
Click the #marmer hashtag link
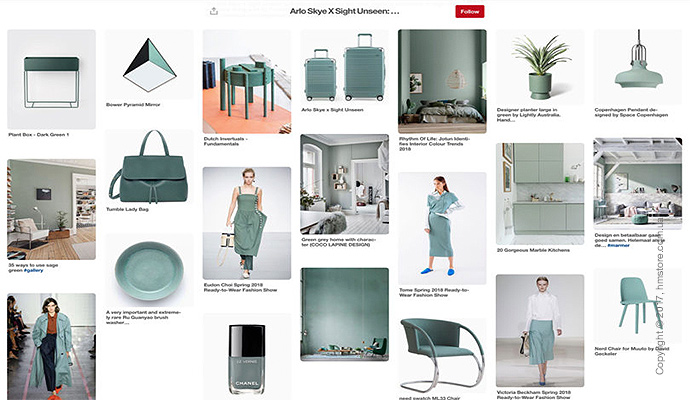click(618, 246)
